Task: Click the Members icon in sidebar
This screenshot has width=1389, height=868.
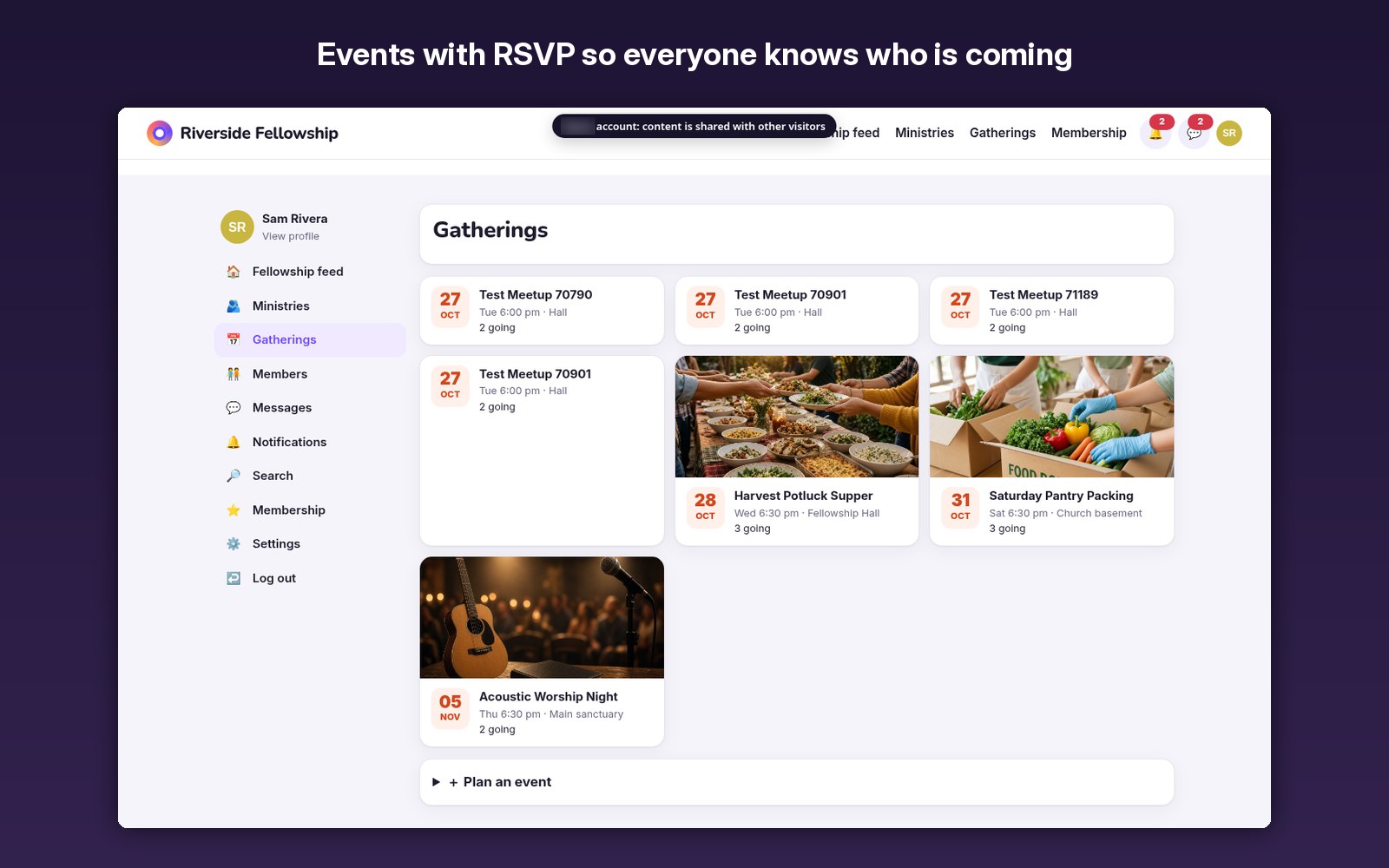Action: (234, 374)
